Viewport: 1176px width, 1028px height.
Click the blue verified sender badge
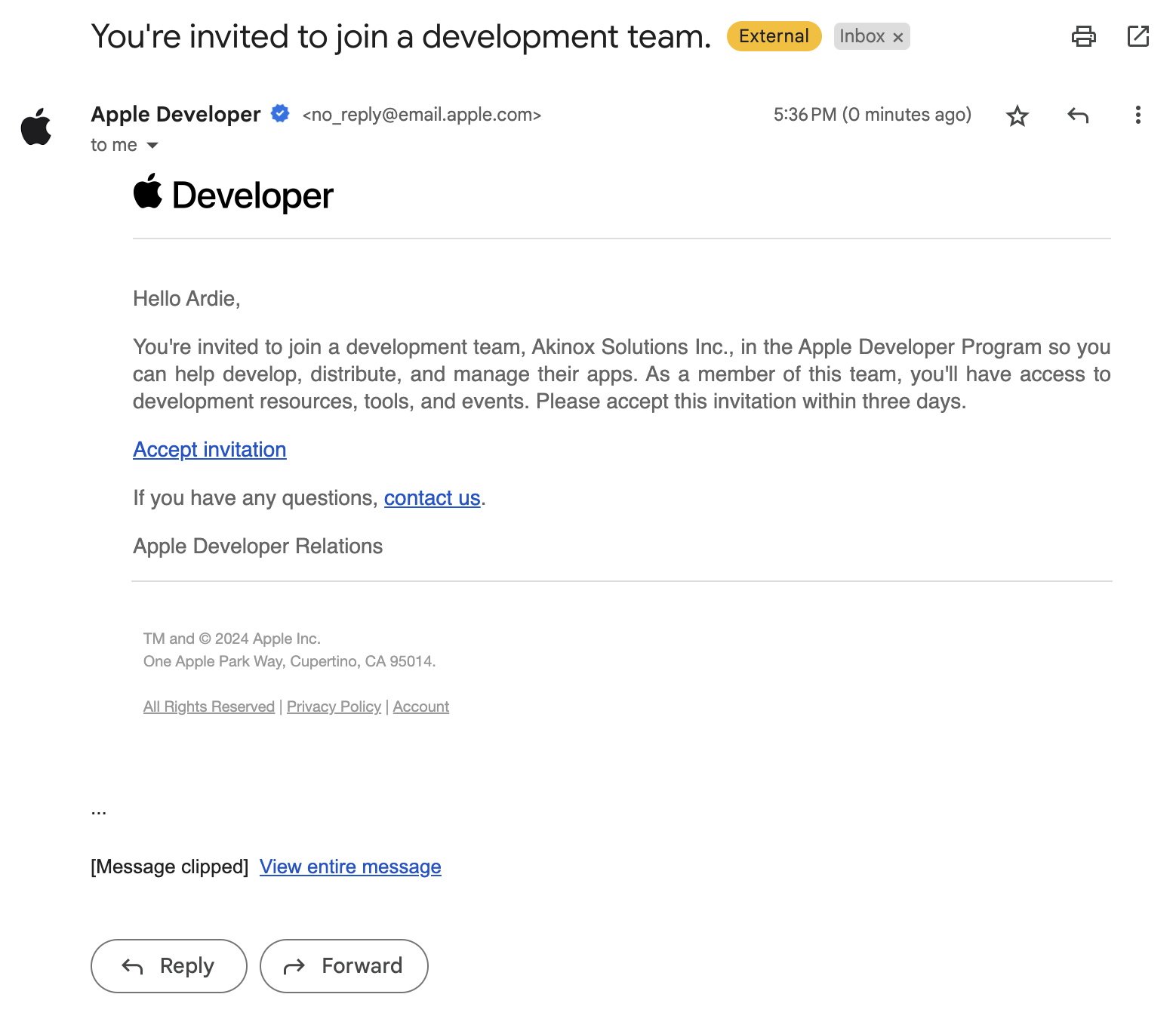pyautogui.click(x=280, y=114)
